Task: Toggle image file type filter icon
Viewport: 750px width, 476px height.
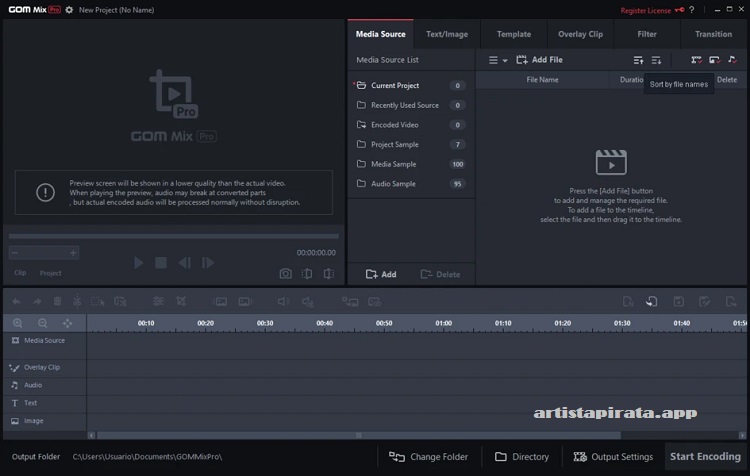Action: pyautogui.click(x=715, y=60)
